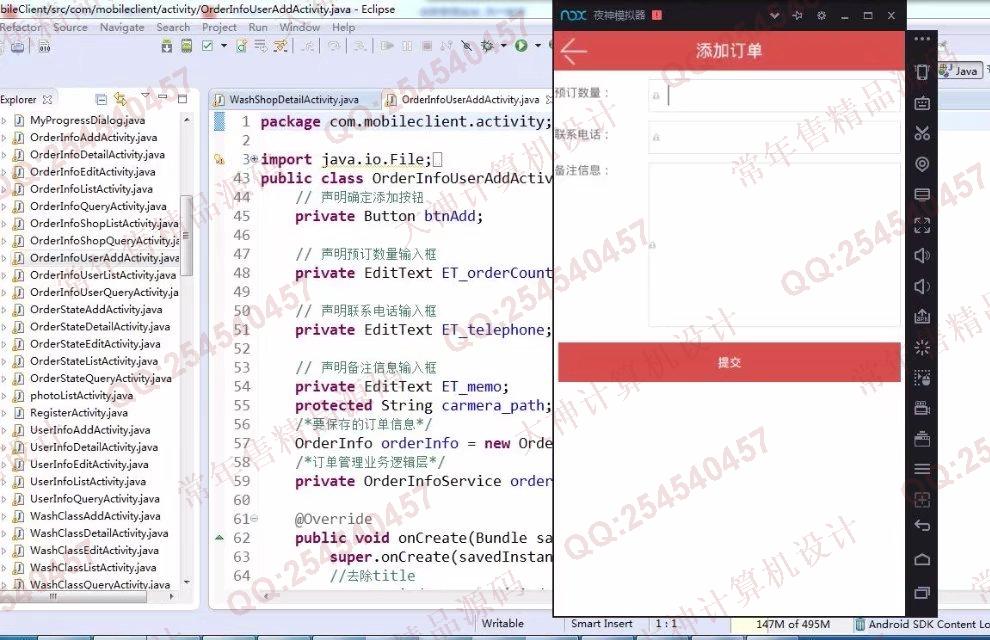Switch to OrderInfoUserAddActivity.java editor tab
Image resolution: width=990 pixels, height=640 pixels.
pyautogui.click(x=470, y=100)
